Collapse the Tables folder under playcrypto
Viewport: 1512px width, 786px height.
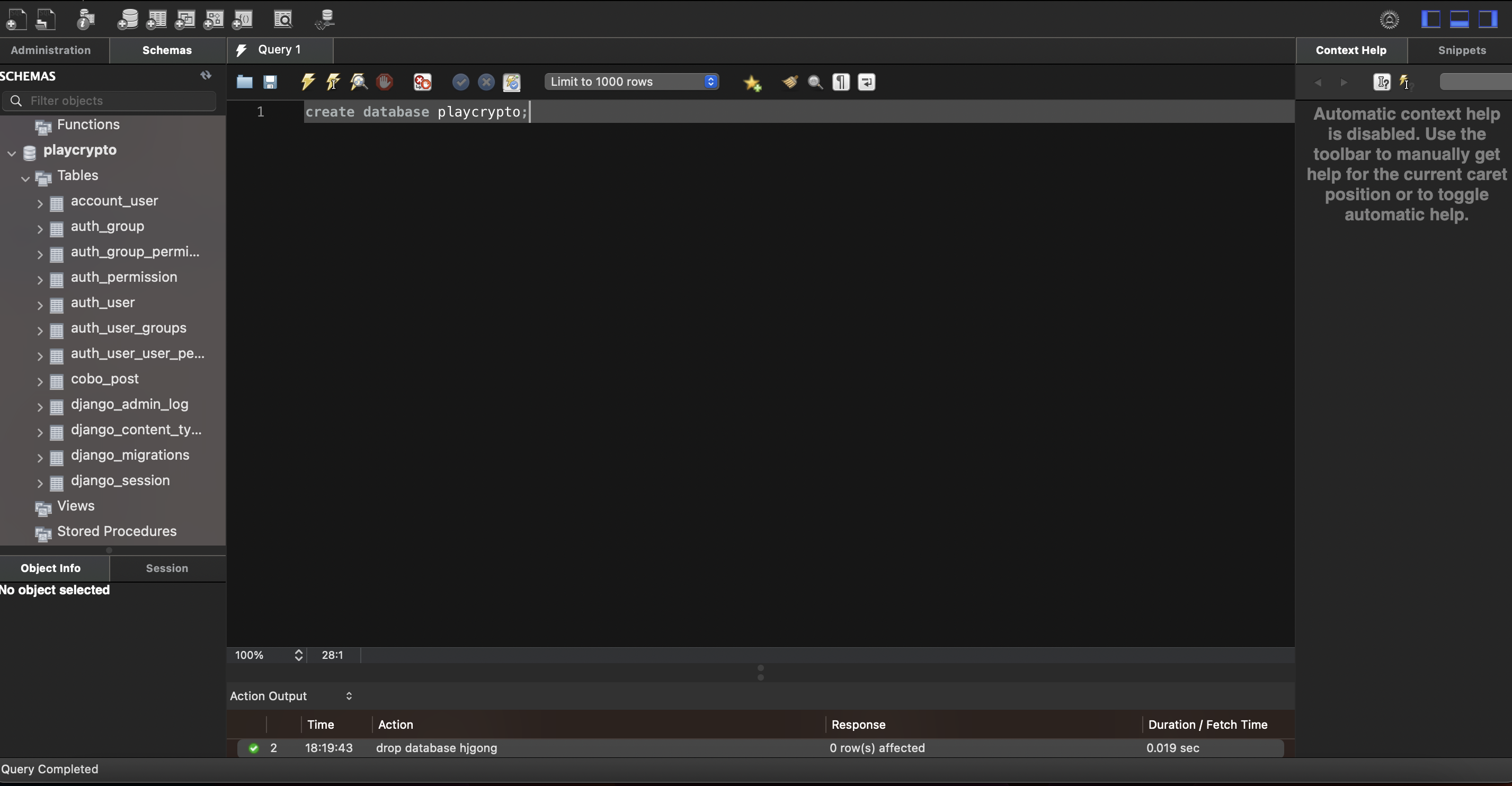coord(25,178)
